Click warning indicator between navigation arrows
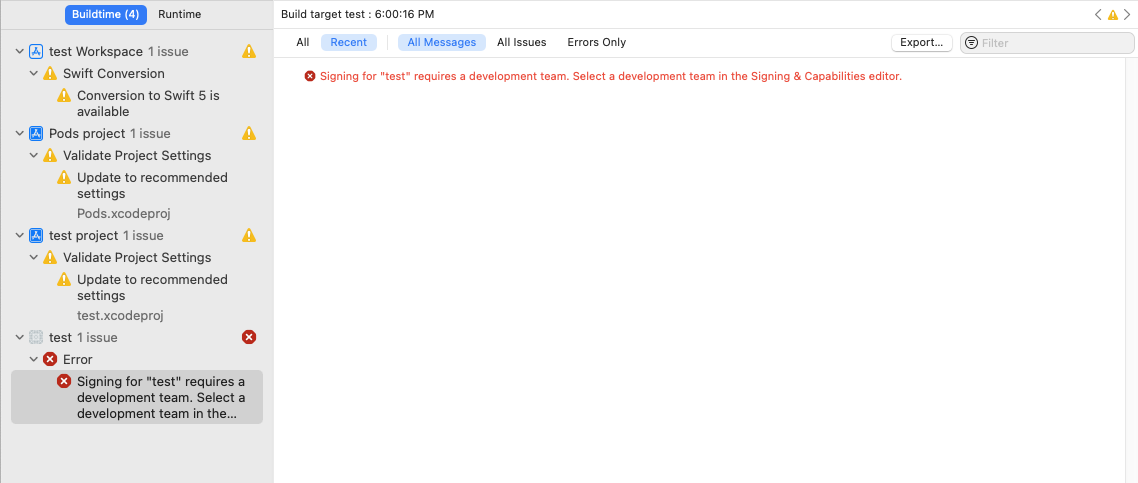 tap(1113, 15)
